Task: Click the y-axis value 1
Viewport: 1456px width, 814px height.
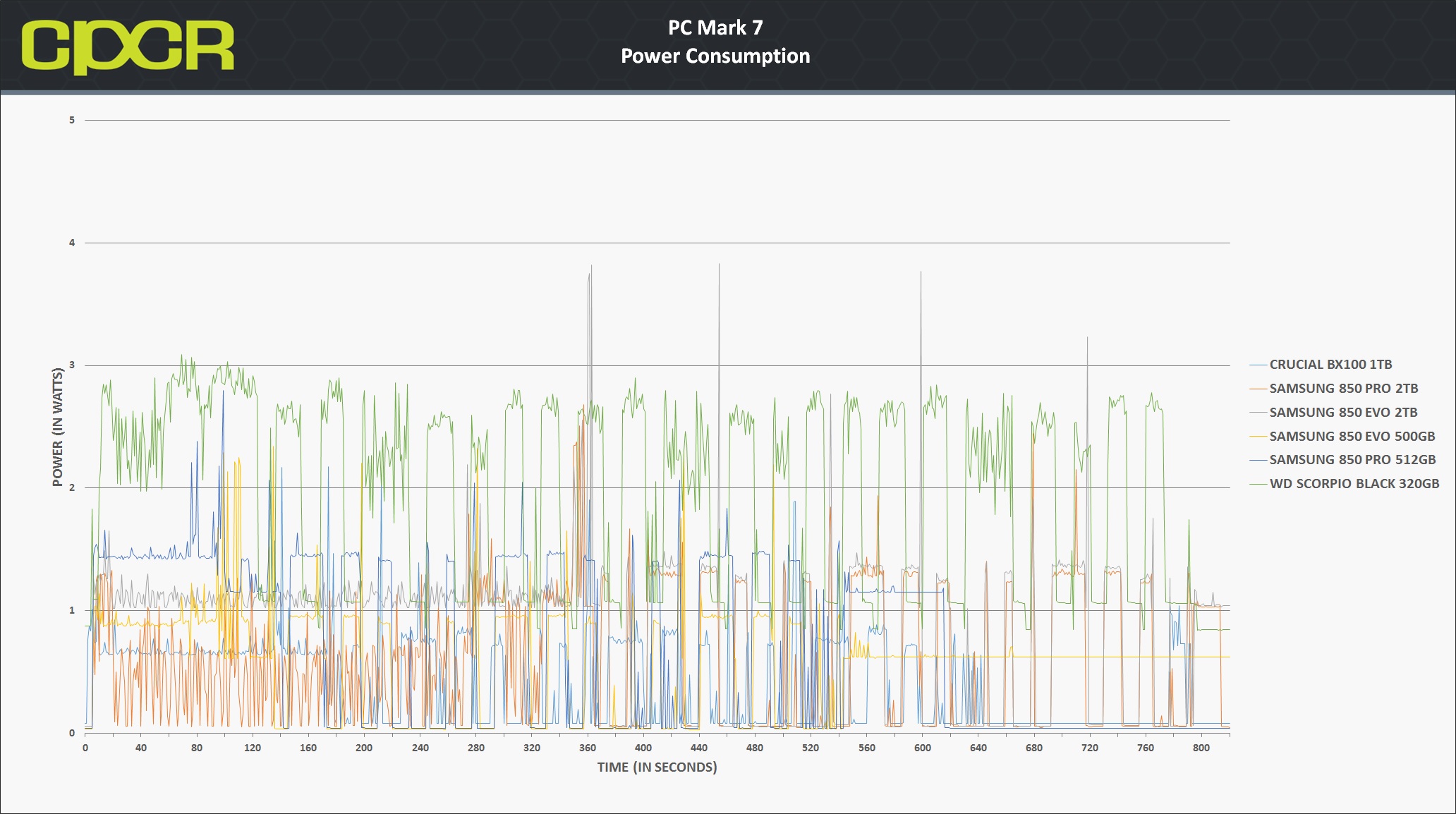Action: (72, 610)
